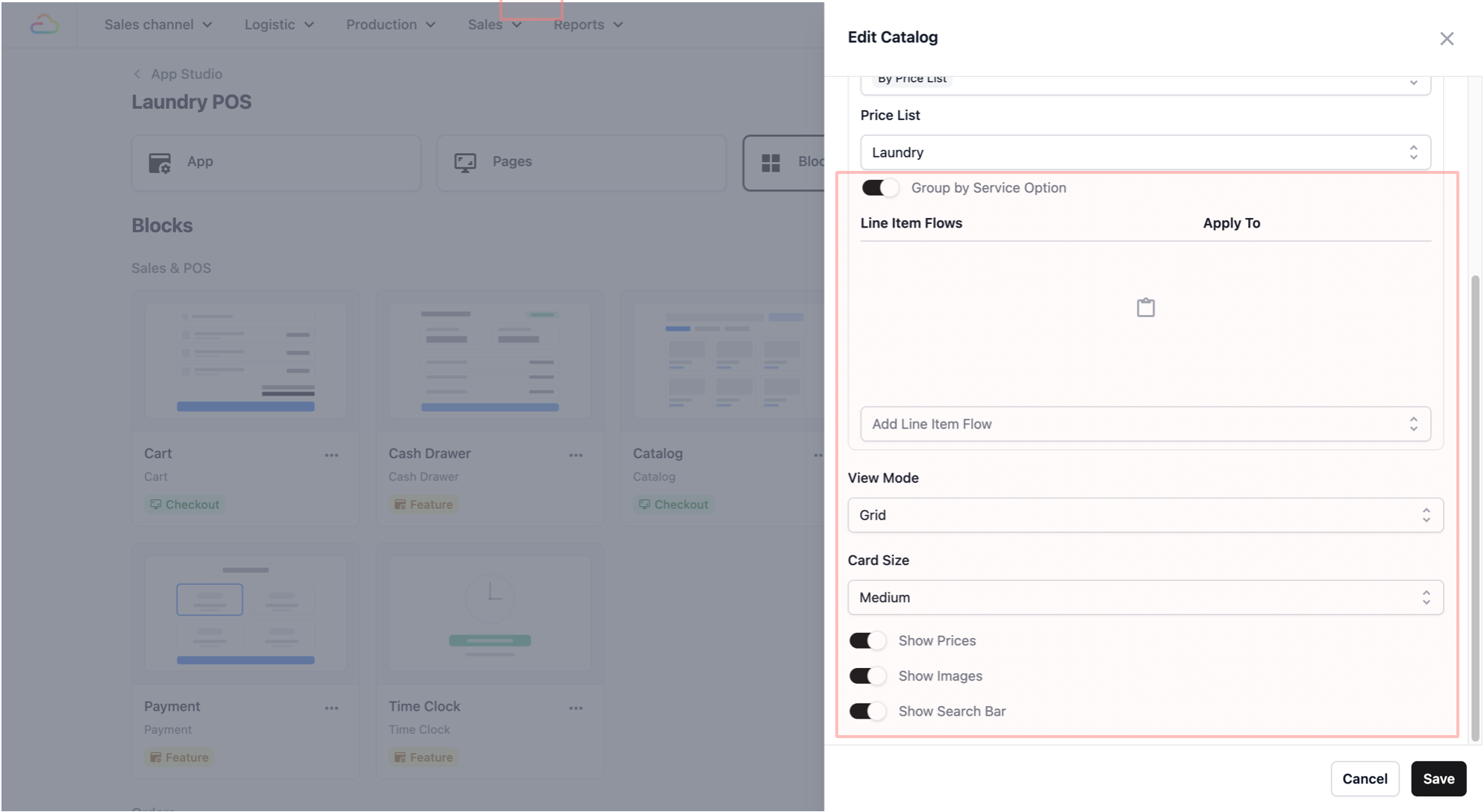Toggle the Show Search Bar switch
The image size is (1484, 812).
tap(867, 711)
